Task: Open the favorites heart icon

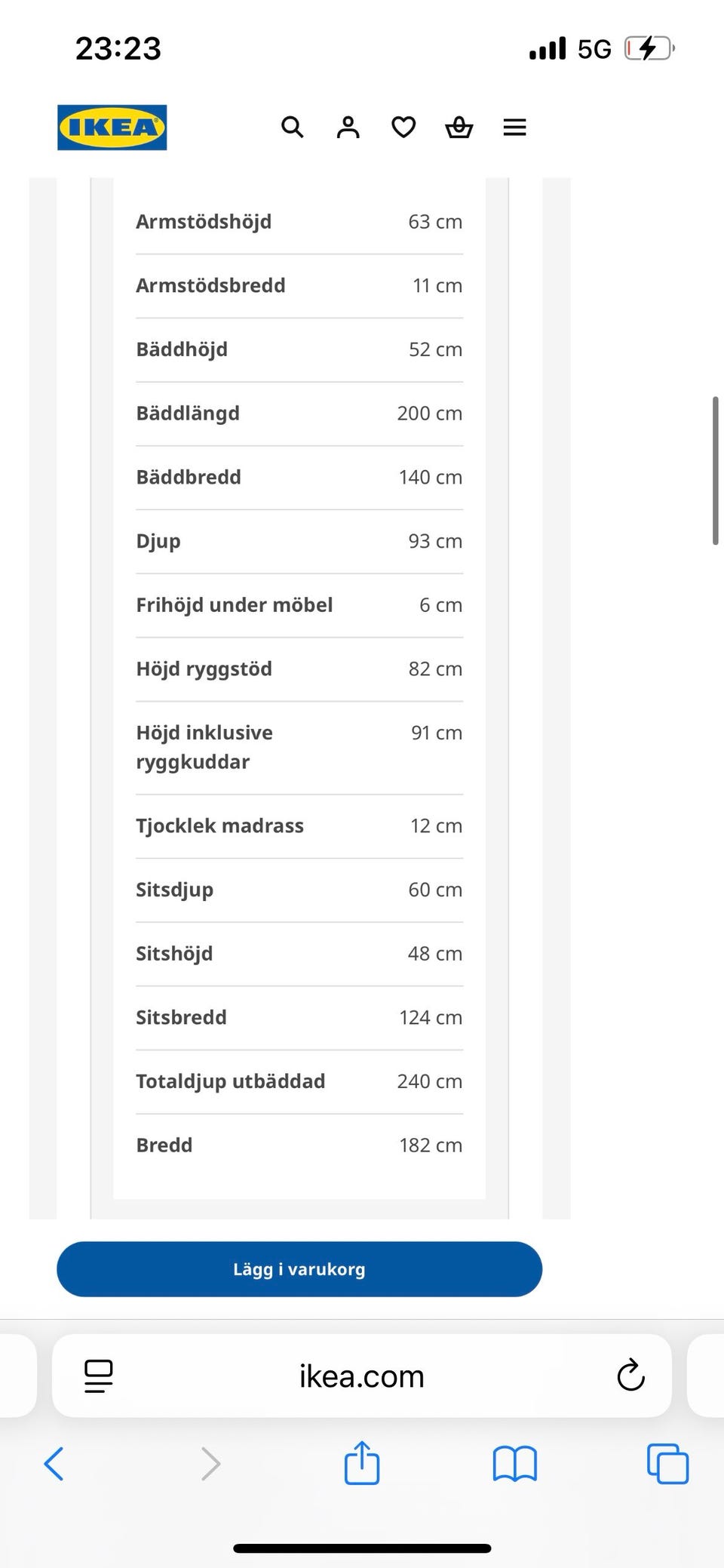Action: point(403,127)
